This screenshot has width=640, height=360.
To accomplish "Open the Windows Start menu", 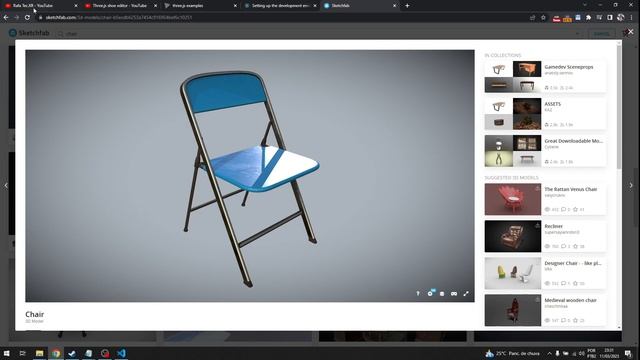I will pyautogui.click(x=7, y=353).
